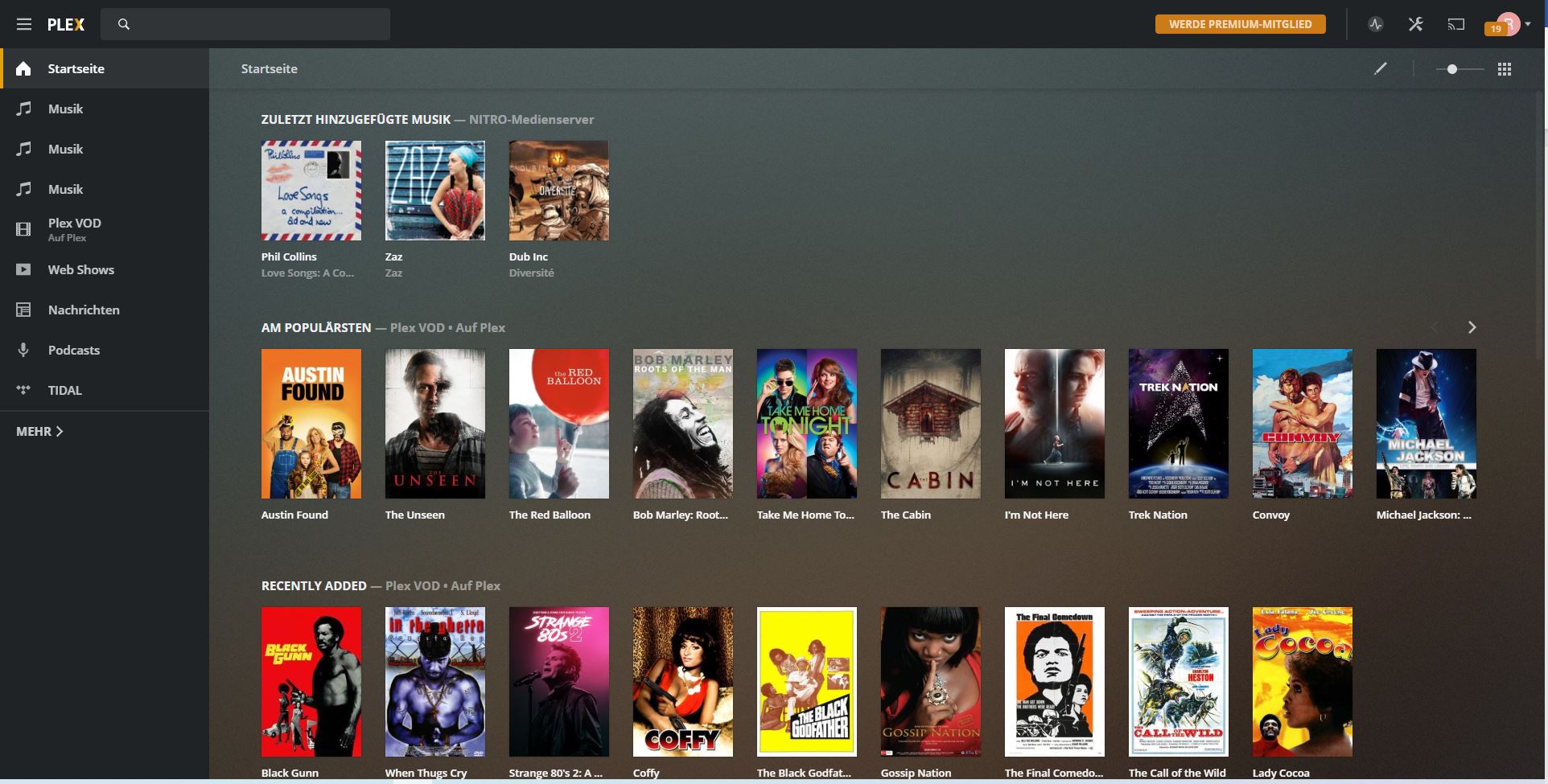Screen dimensions: 1548x784
Task: Click the search input field
Action: pos(245,24)
